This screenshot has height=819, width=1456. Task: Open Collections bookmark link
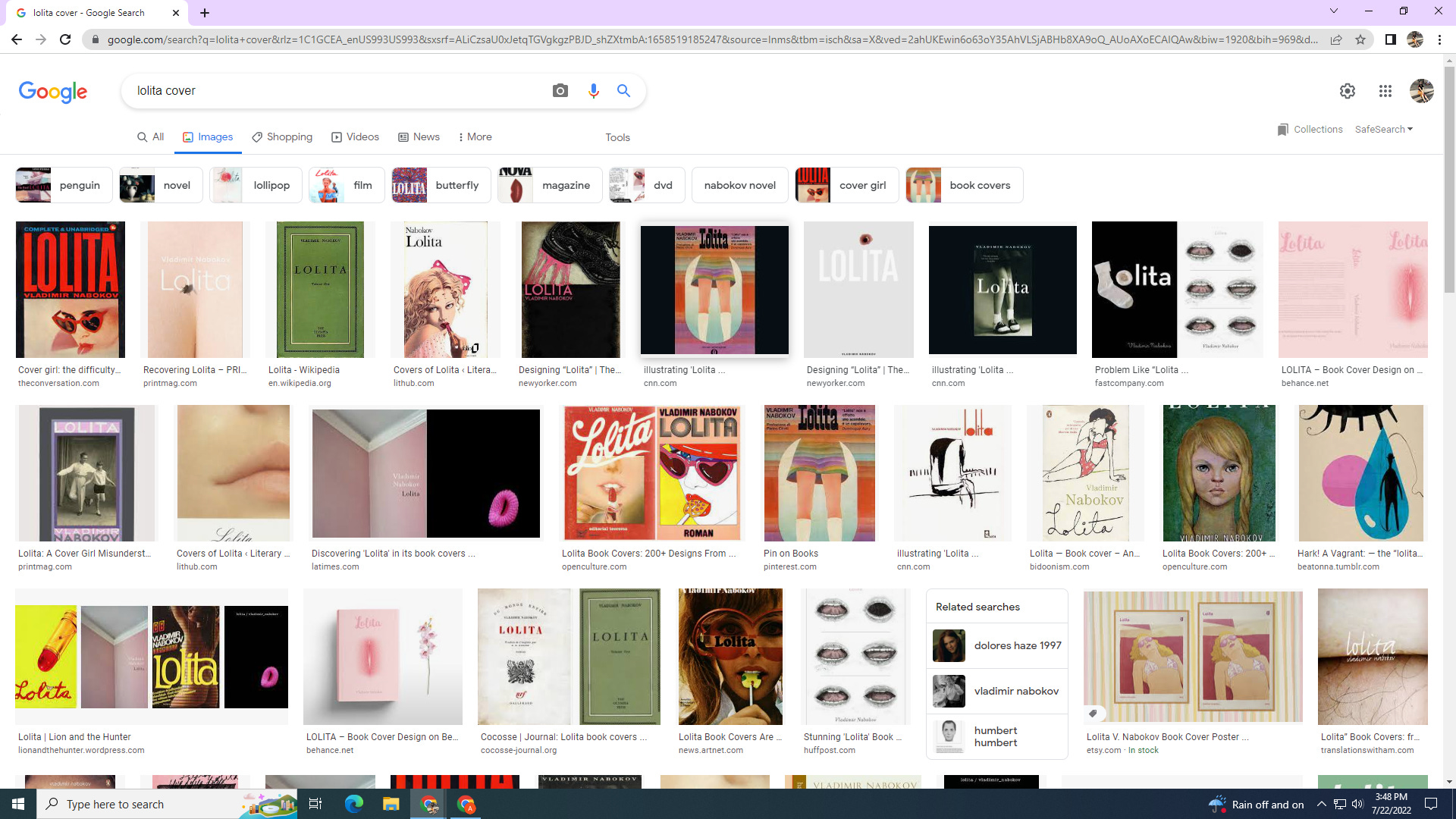pyautogui.click(x=1310, y=130)
